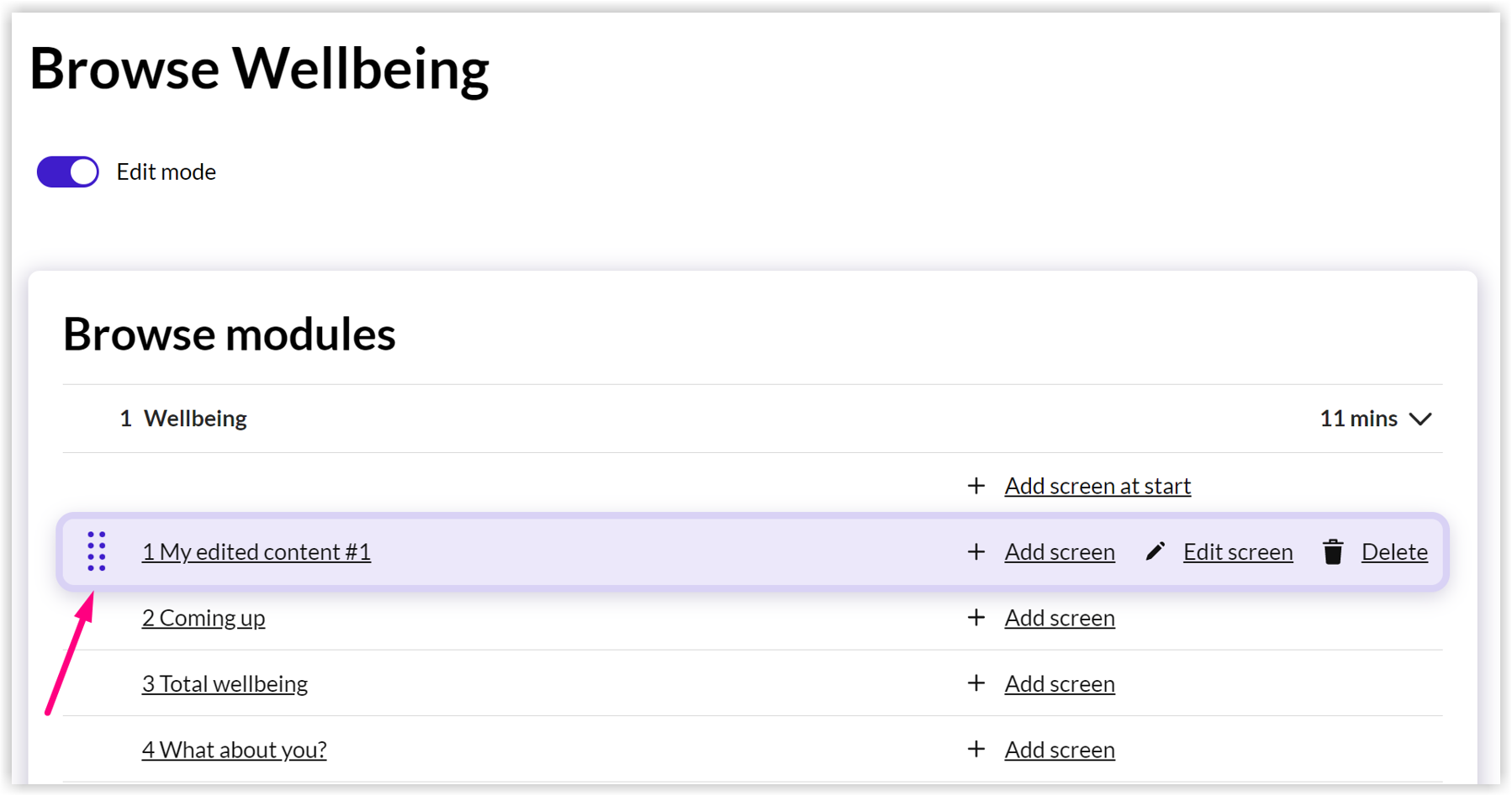The width and height of the screenshot is (1512, 796).
Task: Open the 4 What about you? screen
Action: click(x=234, y=749)
